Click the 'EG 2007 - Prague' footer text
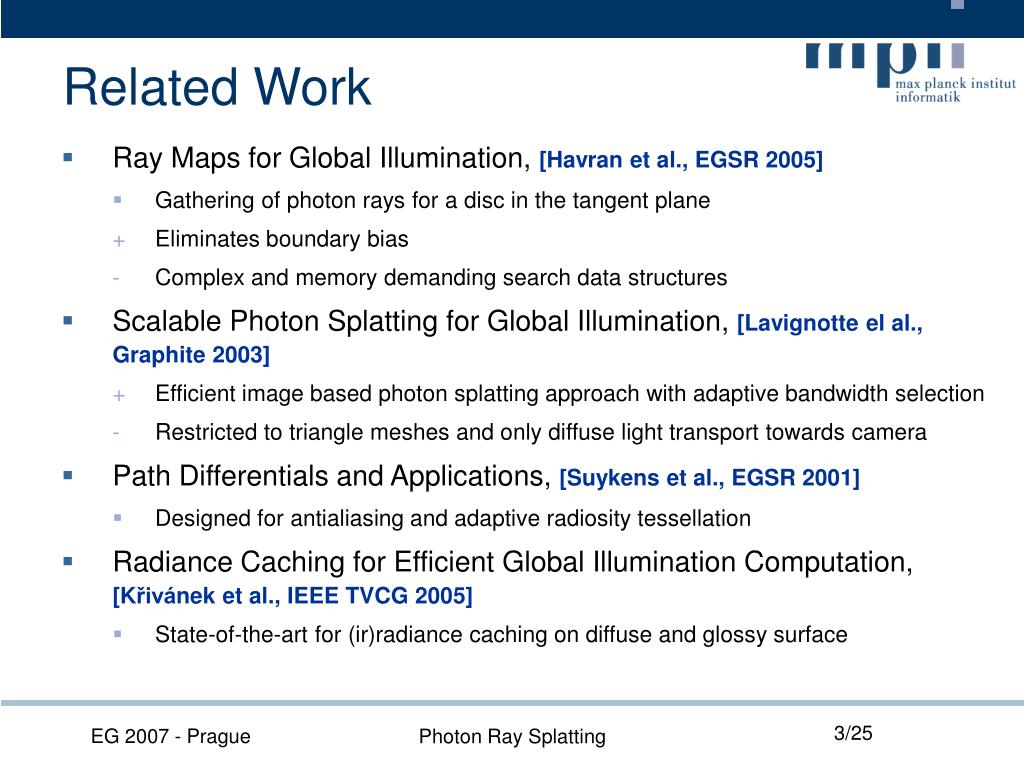 pos(170,737)
